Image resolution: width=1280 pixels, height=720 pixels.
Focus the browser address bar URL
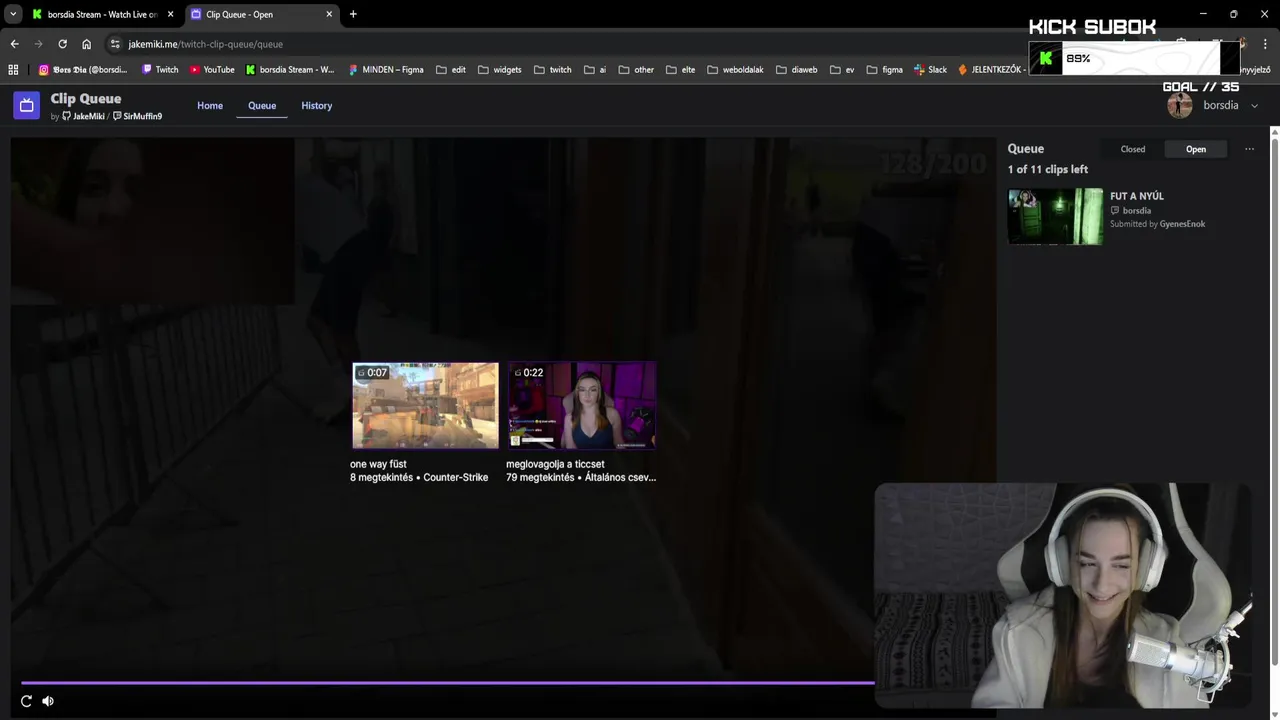click(205, 44)
